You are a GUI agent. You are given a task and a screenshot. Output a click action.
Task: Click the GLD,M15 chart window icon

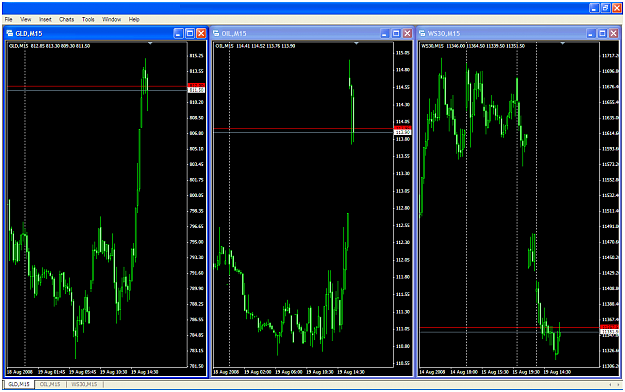[x=10, y=33]
